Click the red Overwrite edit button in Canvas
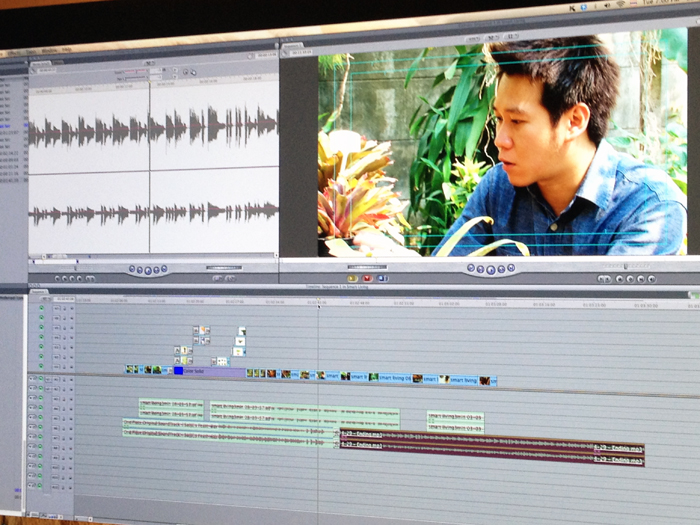 [x=367, y=278]
